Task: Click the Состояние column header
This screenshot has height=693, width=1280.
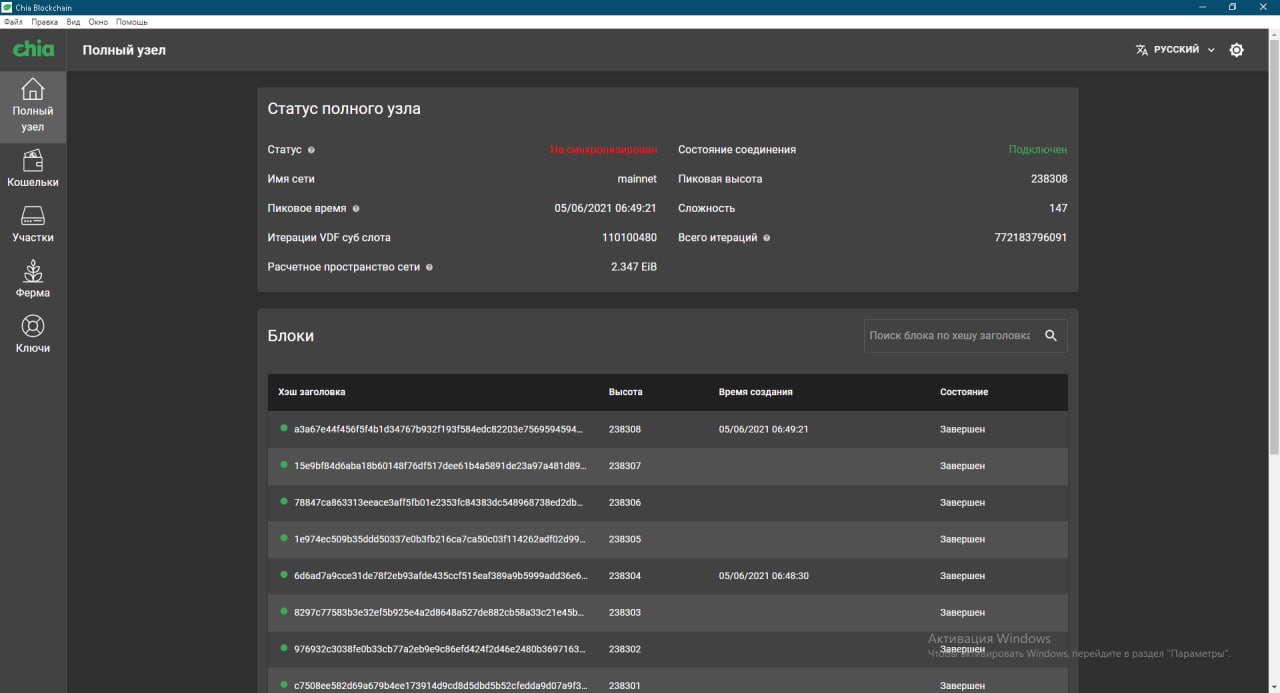Action: pos(964,392)
